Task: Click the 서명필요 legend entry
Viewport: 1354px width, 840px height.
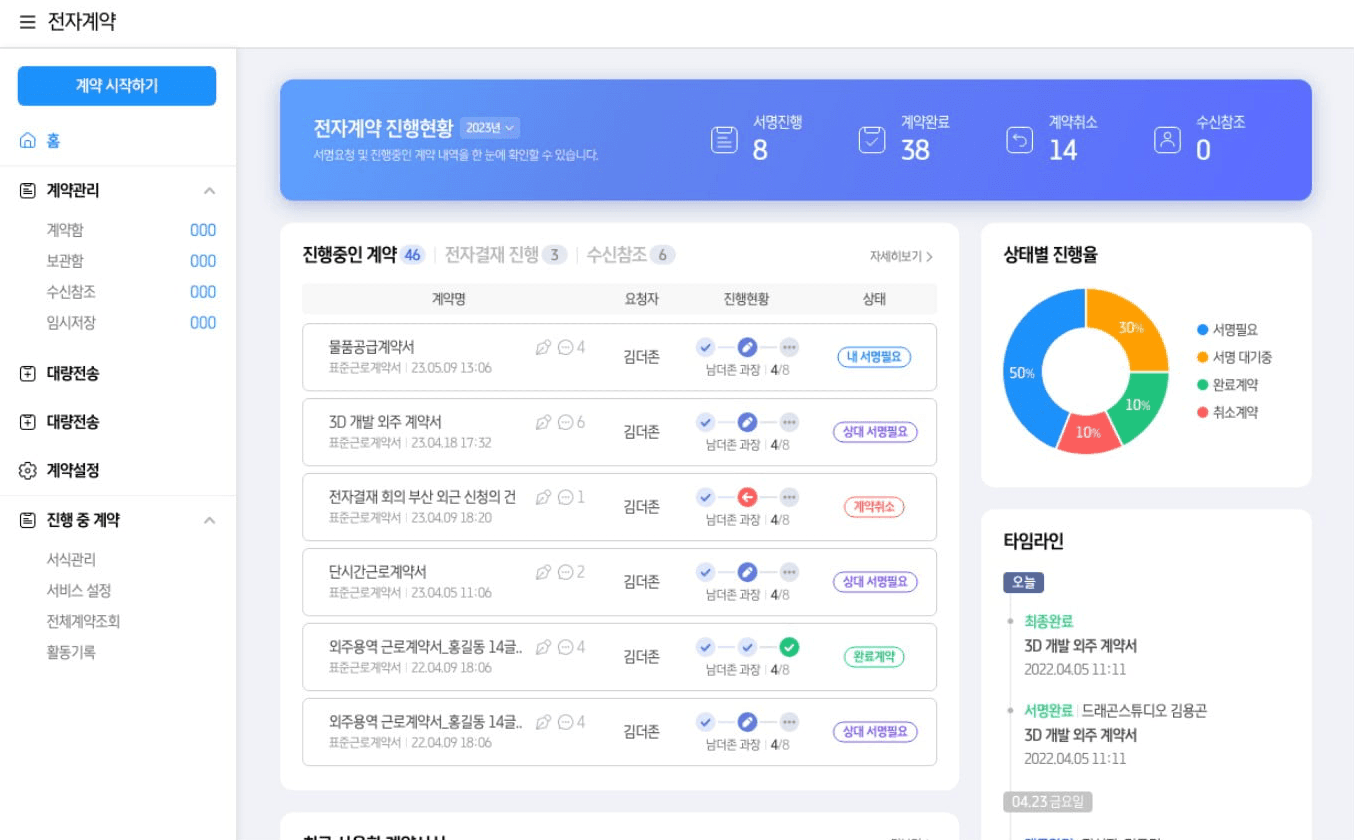Action: pyautogui.click(x=1227, y=330)
